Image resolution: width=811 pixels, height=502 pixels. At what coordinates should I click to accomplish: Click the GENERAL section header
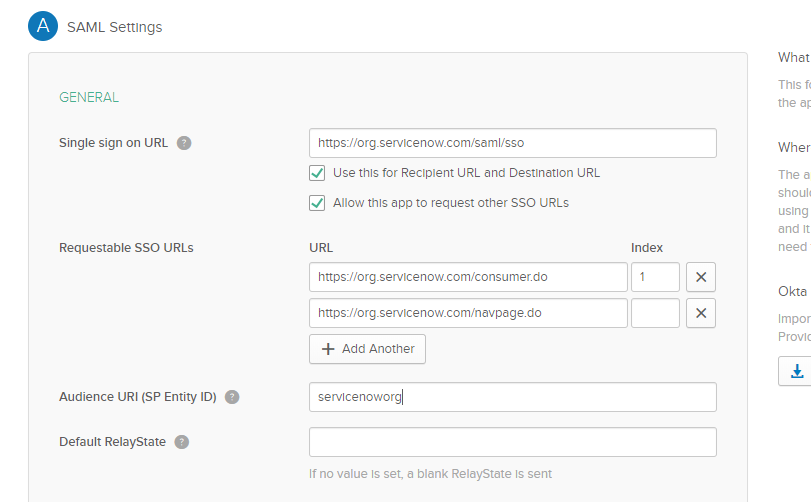89,97
